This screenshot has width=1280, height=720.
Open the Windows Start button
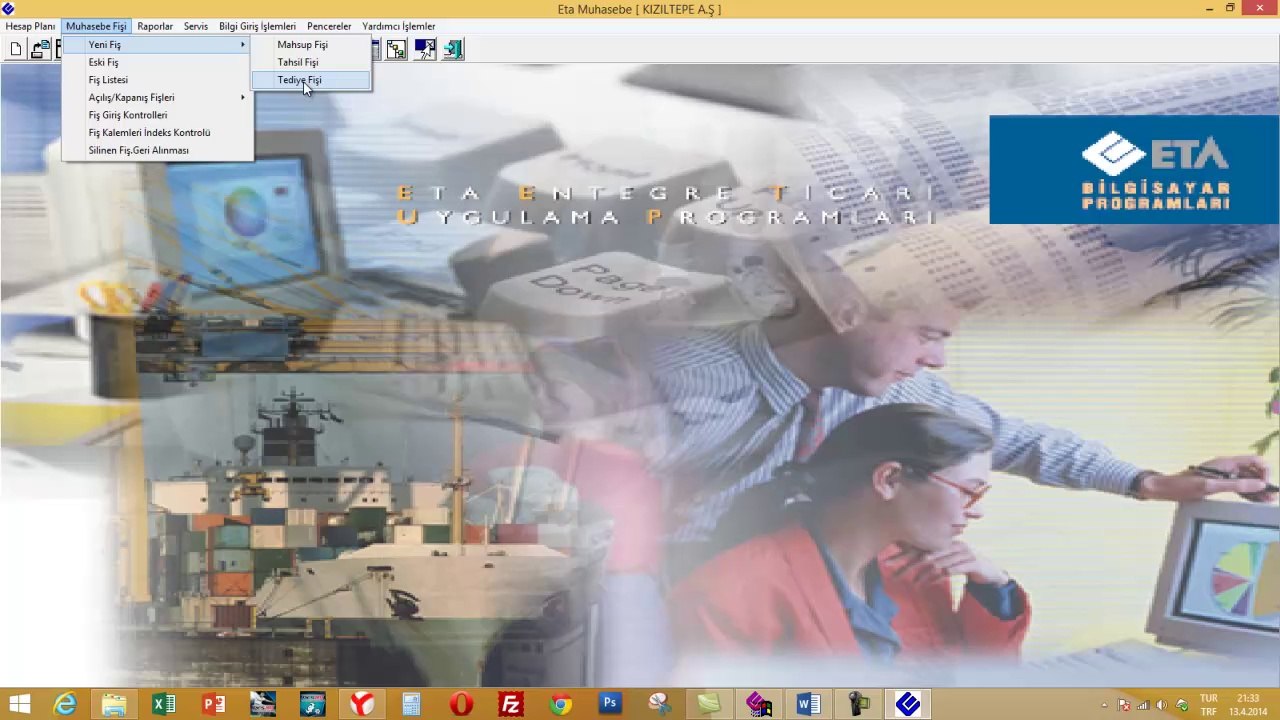coord(19,705)
